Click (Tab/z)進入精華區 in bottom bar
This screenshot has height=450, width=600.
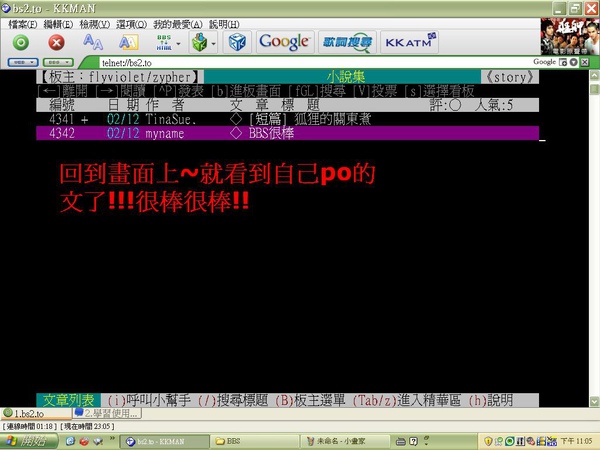click(x=407, y=400)
